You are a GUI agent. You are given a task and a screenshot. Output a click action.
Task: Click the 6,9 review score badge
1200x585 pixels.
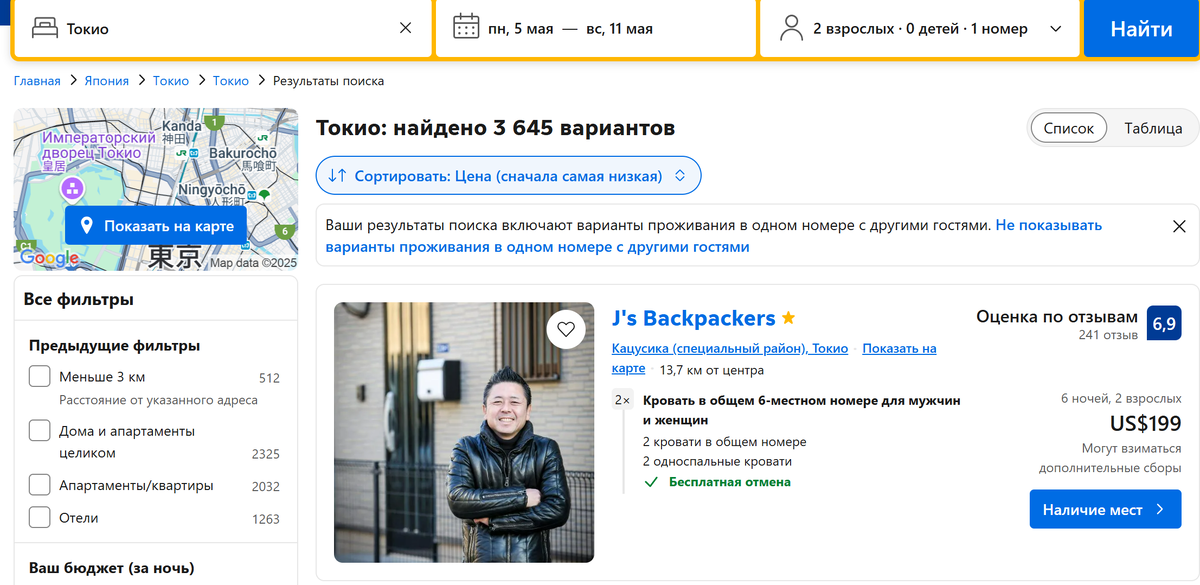(1164, 323)
